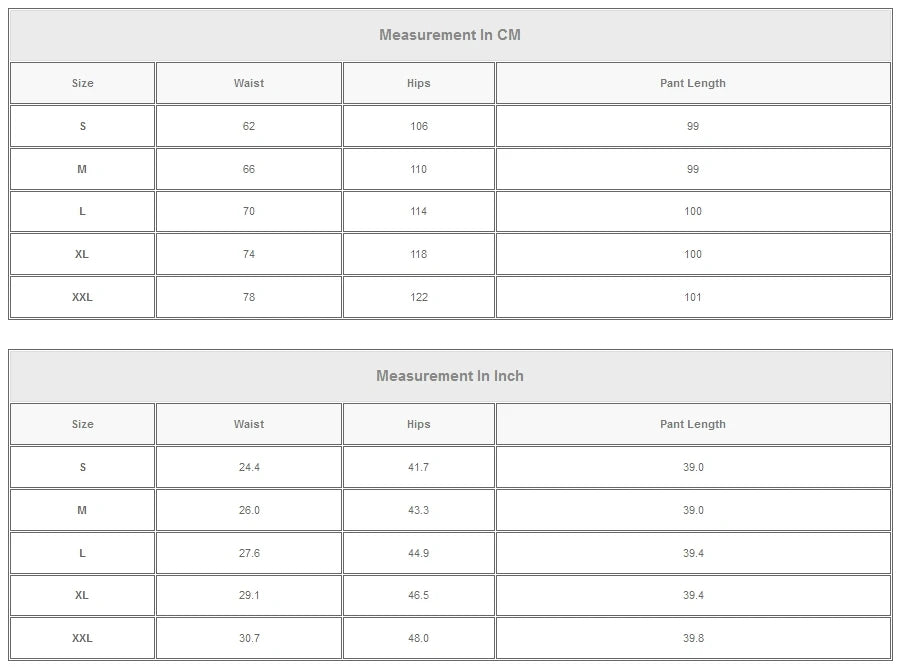Select the Waist header in CM table

click(x=249, y=83)
